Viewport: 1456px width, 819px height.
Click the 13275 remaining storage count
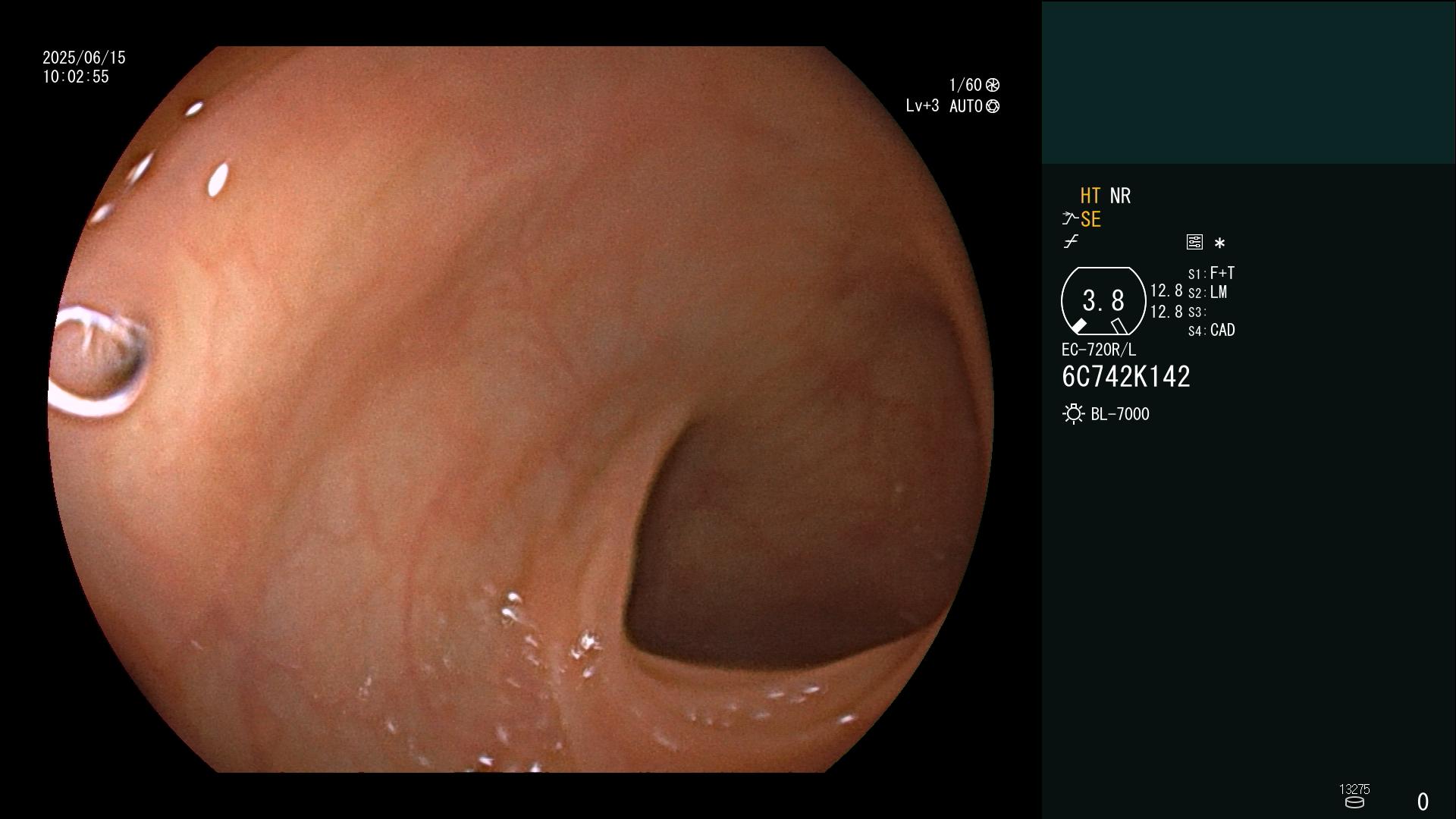pyautogui.click(x=1354, y=789)
